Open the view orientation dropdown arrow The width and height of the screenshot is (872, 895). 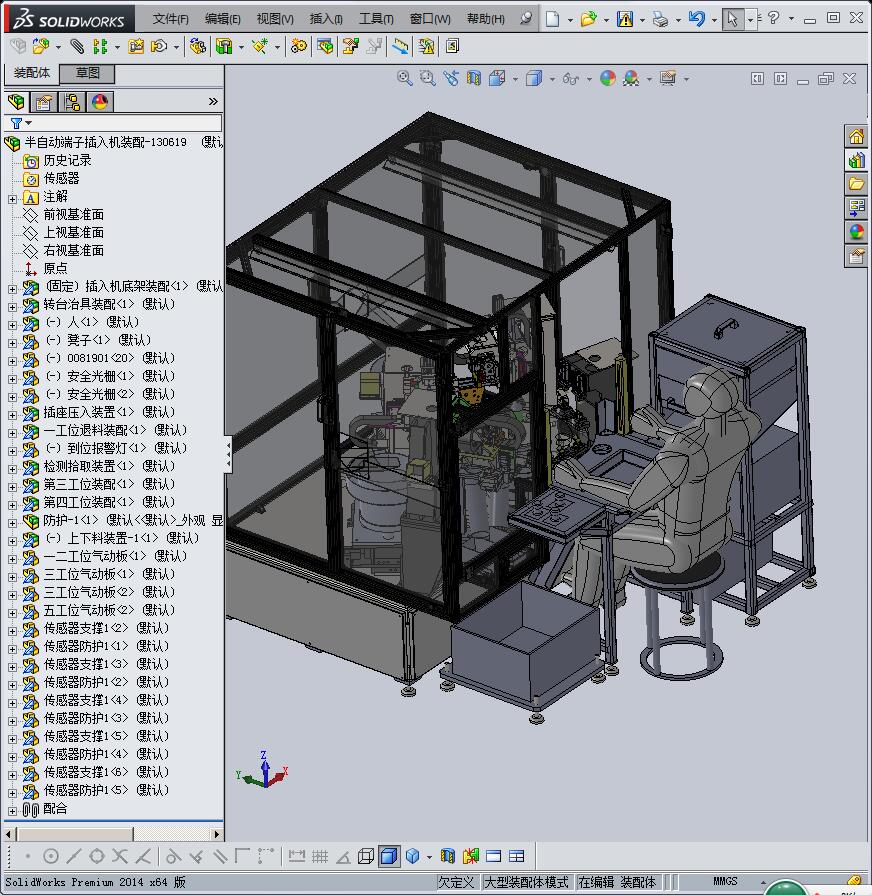point(517,79)
